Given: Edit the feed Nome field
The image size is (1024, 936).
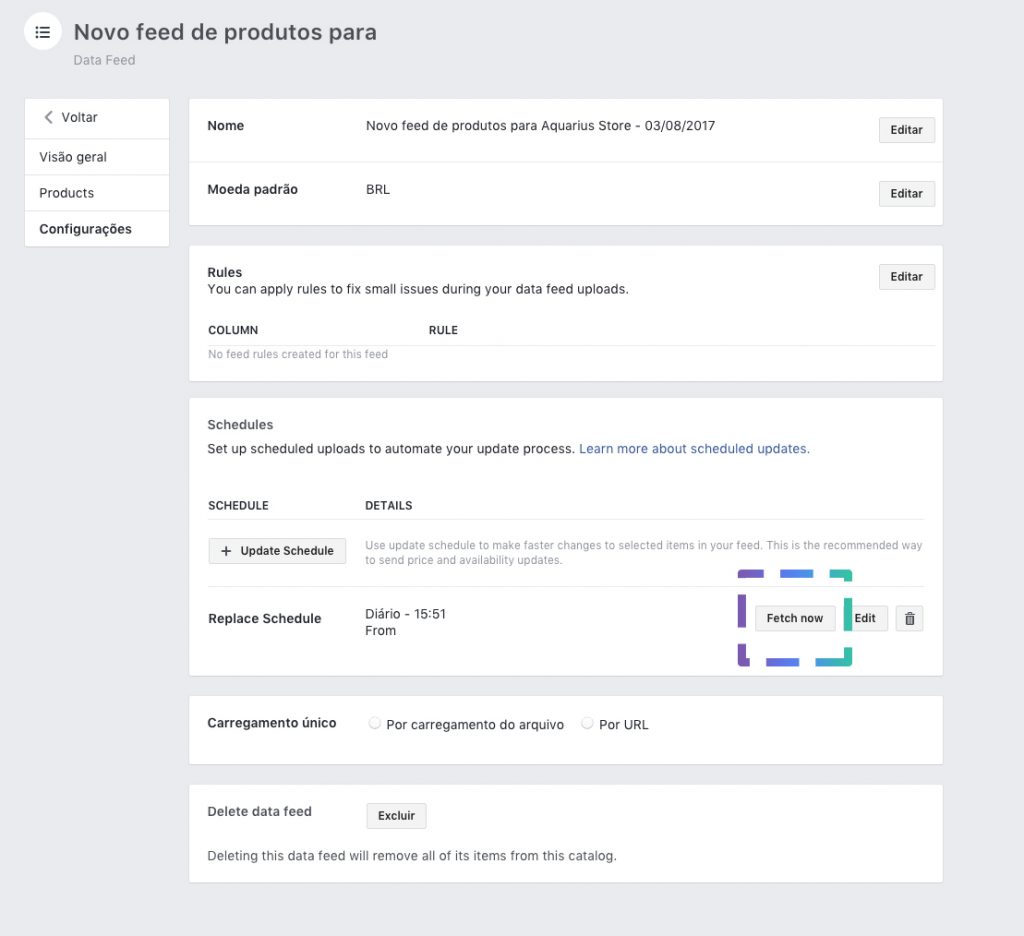Looking at the screenshot, I should tap(906, 130).
